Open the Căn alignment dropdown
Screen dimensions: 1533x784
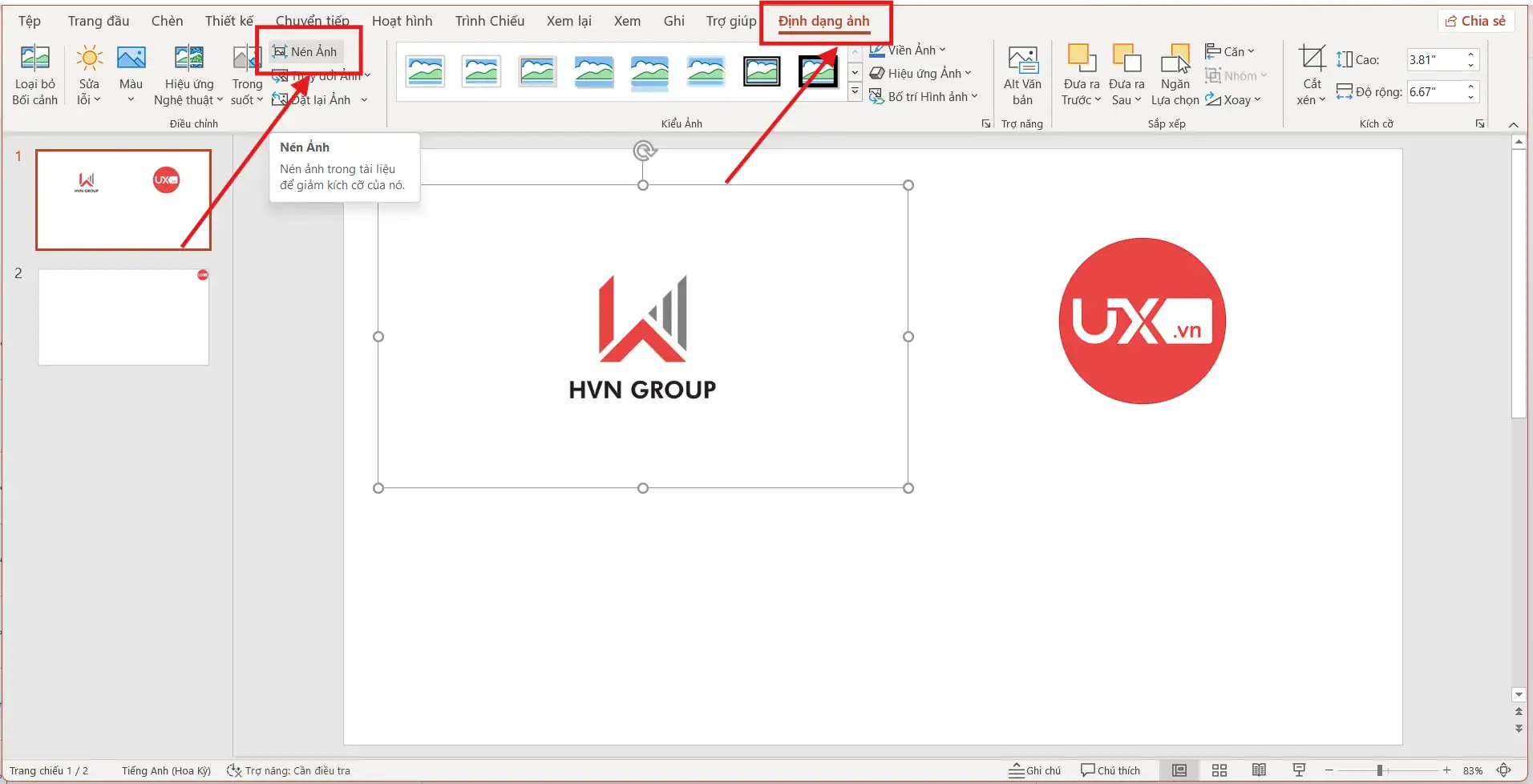tap(1230, 51)
